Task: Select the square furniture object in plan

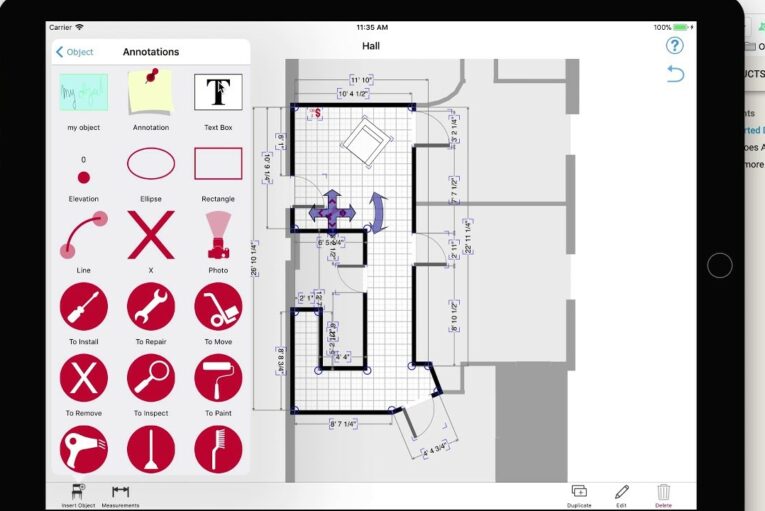Action: 366,142
